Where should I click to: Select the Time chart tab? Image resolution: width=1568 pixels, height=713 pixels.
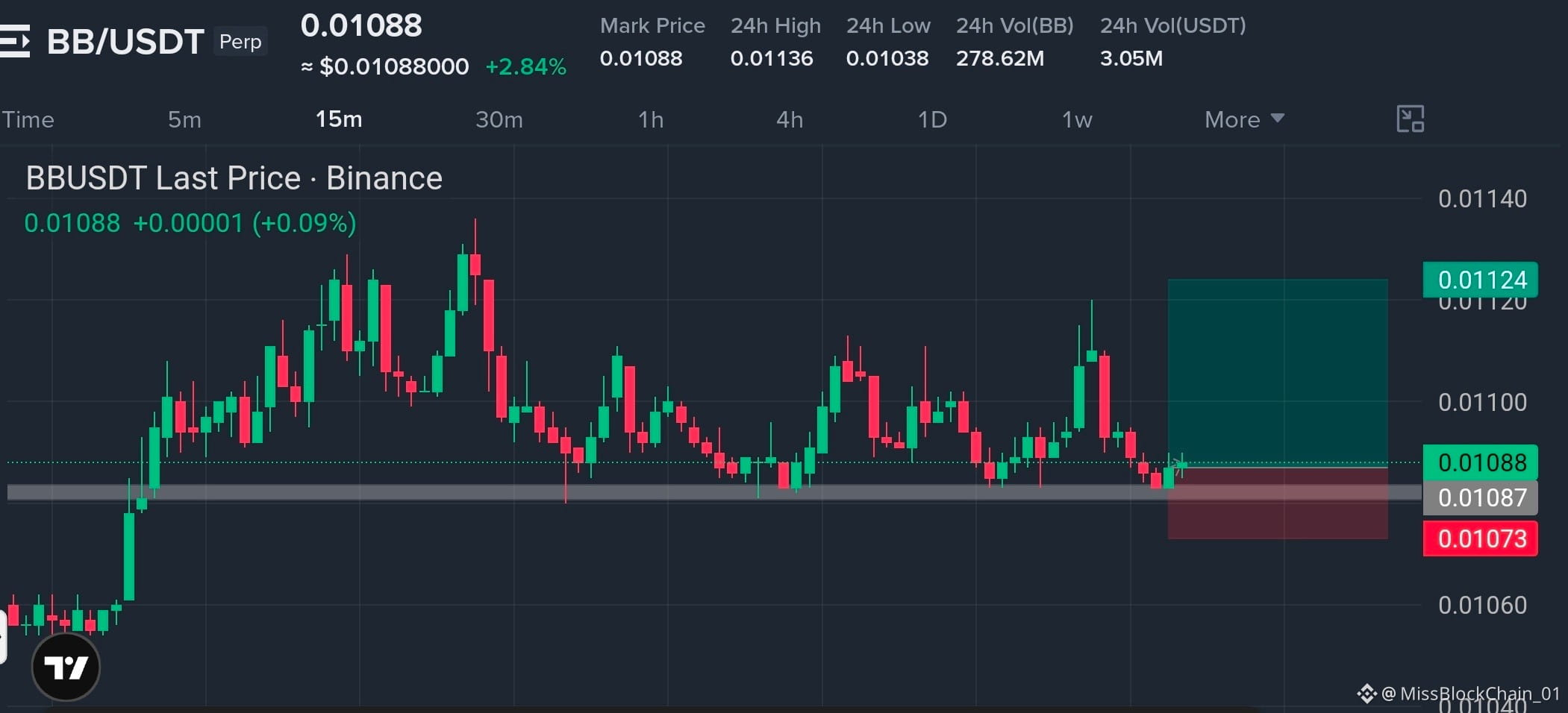coord(28,119)
